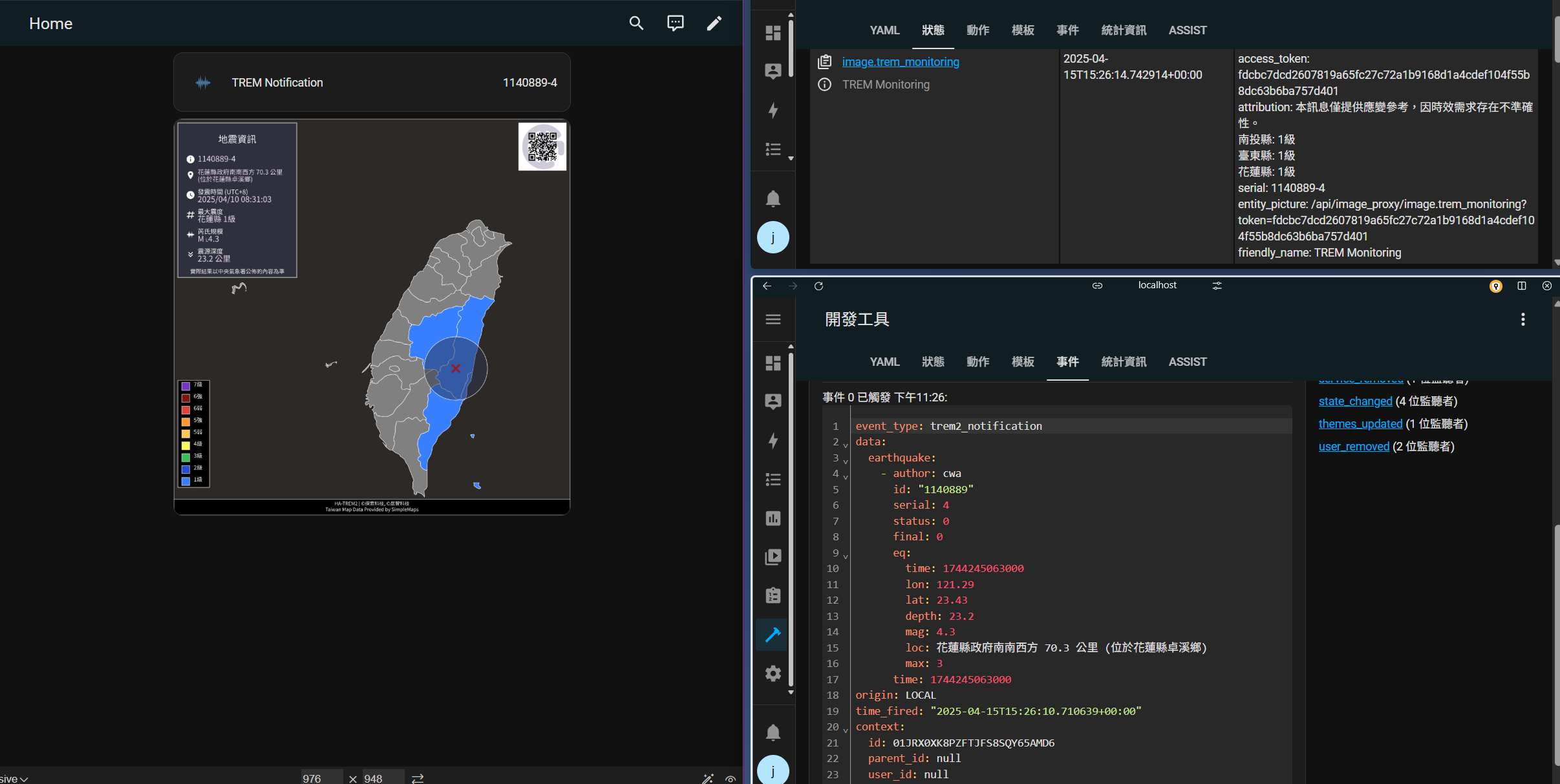The image size is (1560, 784).
Task: Open the image.trem_monitoring entity link
Action: 900,62
